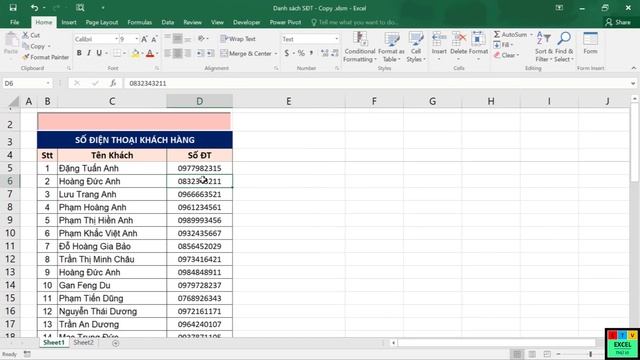Open the File tab

click(15, 22)
